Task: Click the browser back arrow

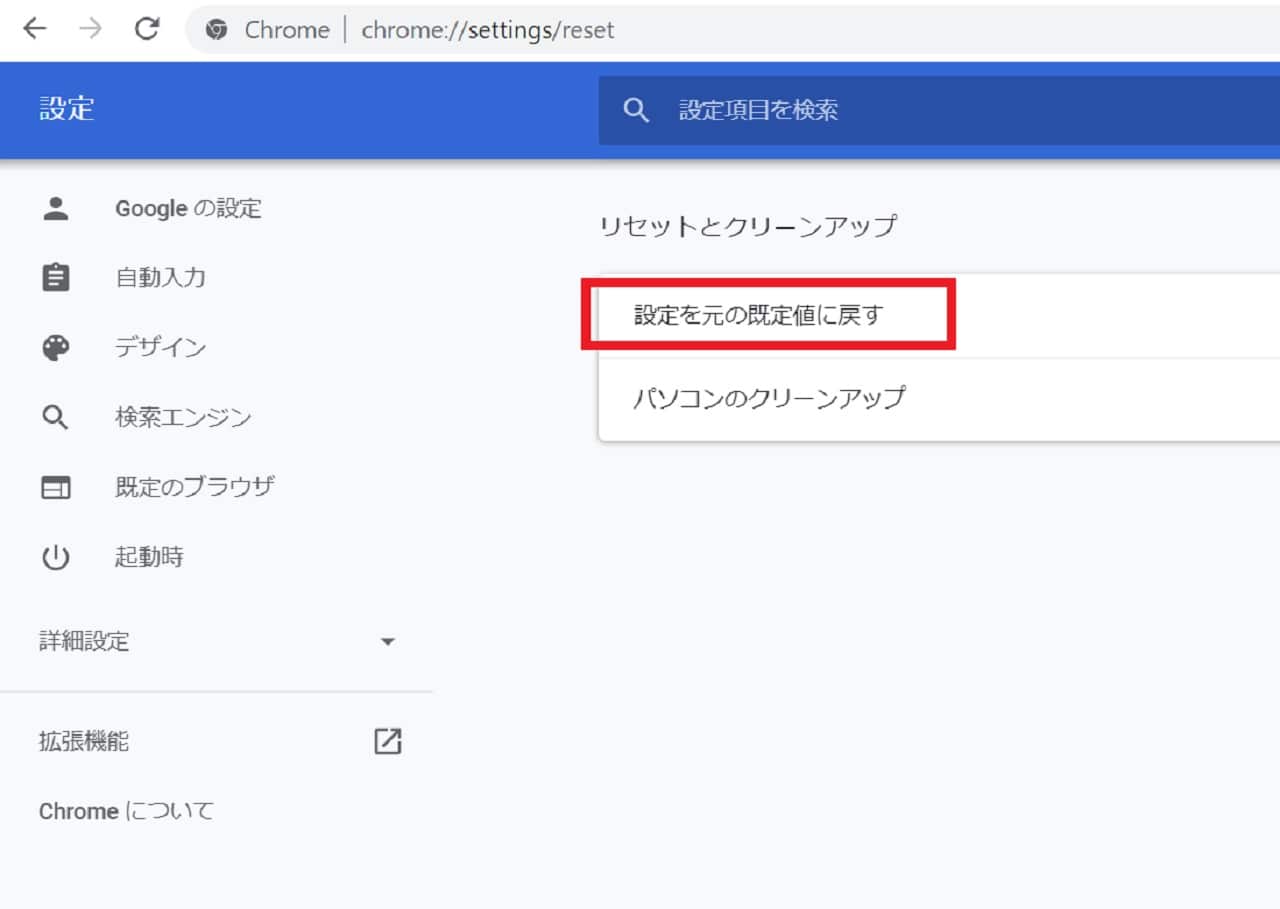Action: click(35, 29)
